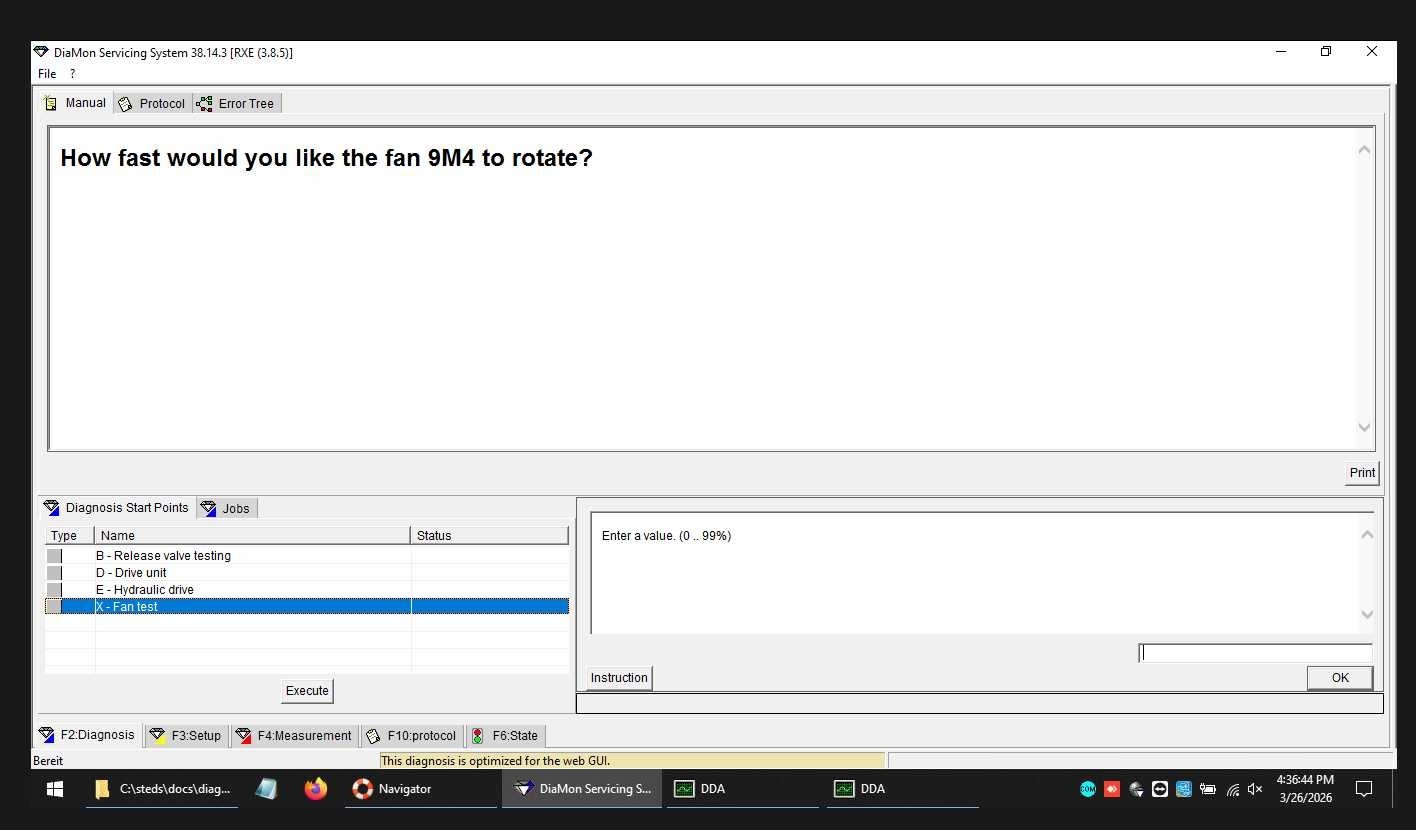
Task: Click type icon of Fan test row
Action: tap(54, 607)
